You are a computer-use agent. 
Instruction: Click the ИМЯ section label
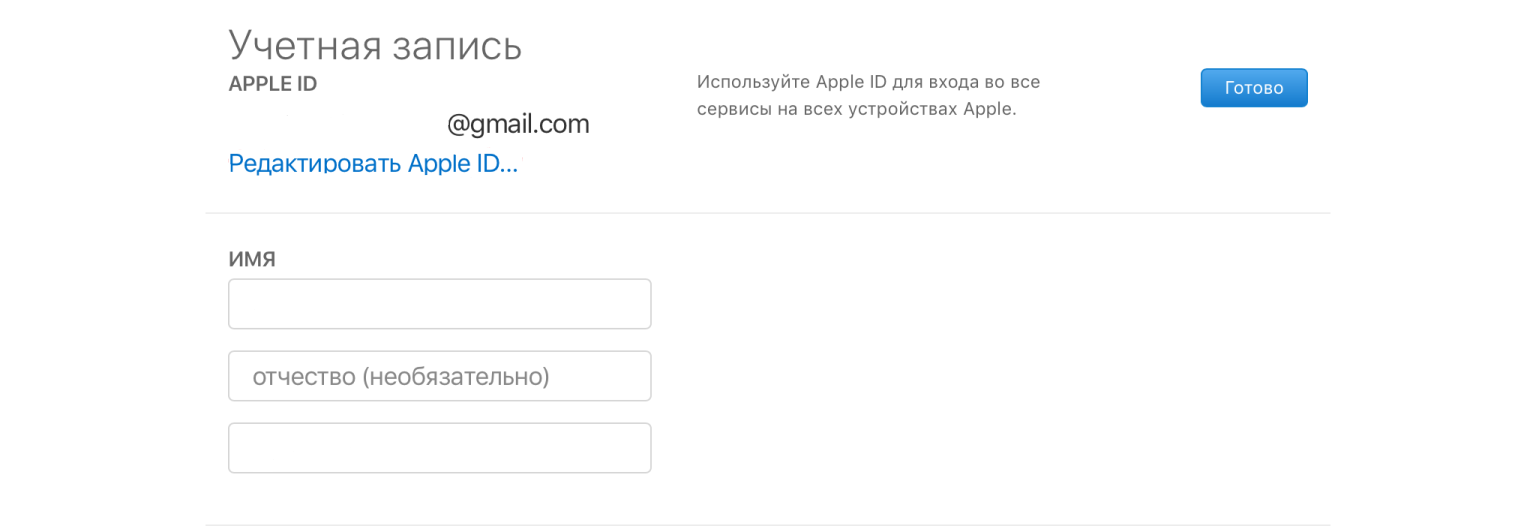coord(252,259)
